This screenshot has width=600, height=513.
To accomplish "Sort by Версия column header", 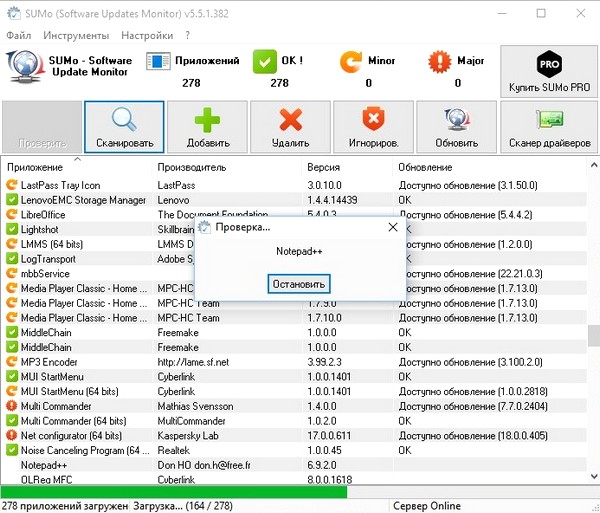I will (349, 167).
